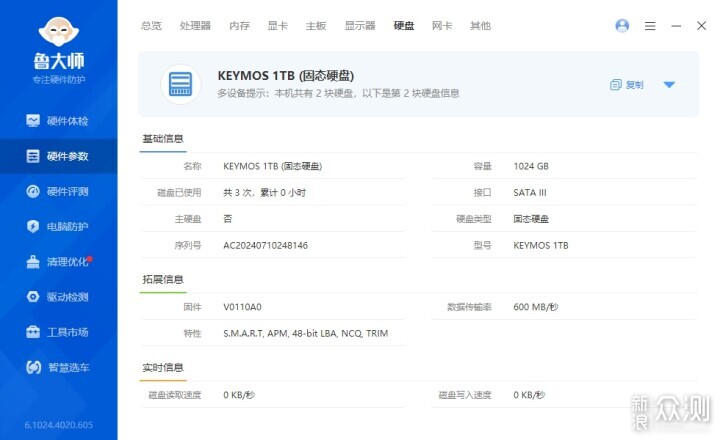Click firmware value V0110A0

pyautogui.click(x=242, y=307)
